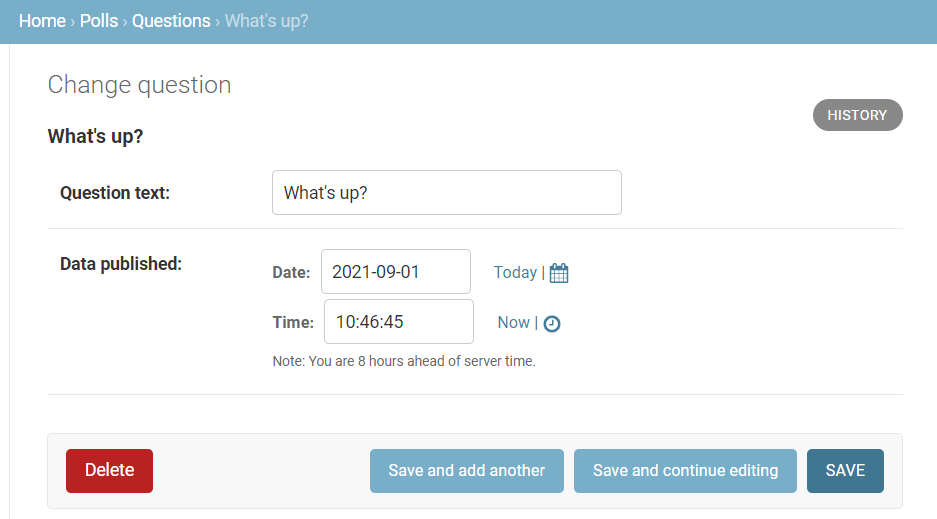This screenshot has height=519, width=937.
Task: Open the calendar picker icon
Action: coord(559,273)
